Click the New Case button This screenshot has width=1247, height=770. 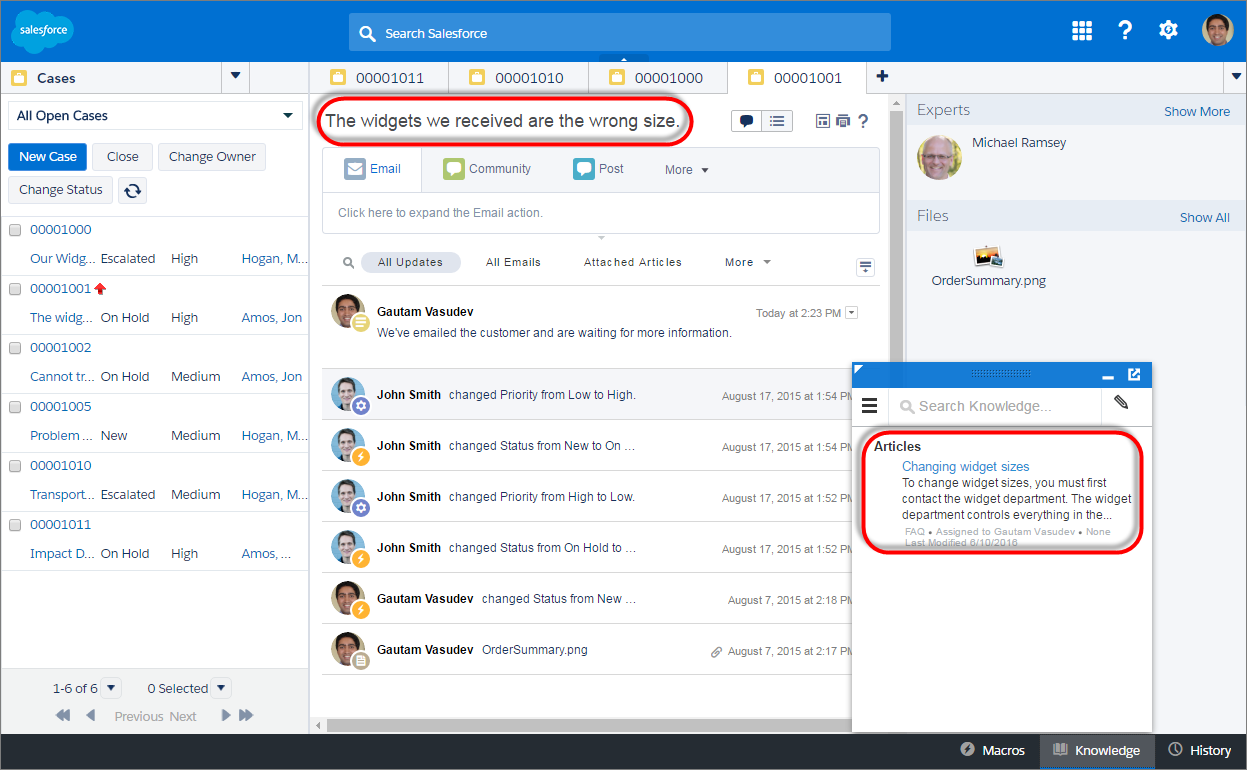pyautogui.click(x=48, y=157)
